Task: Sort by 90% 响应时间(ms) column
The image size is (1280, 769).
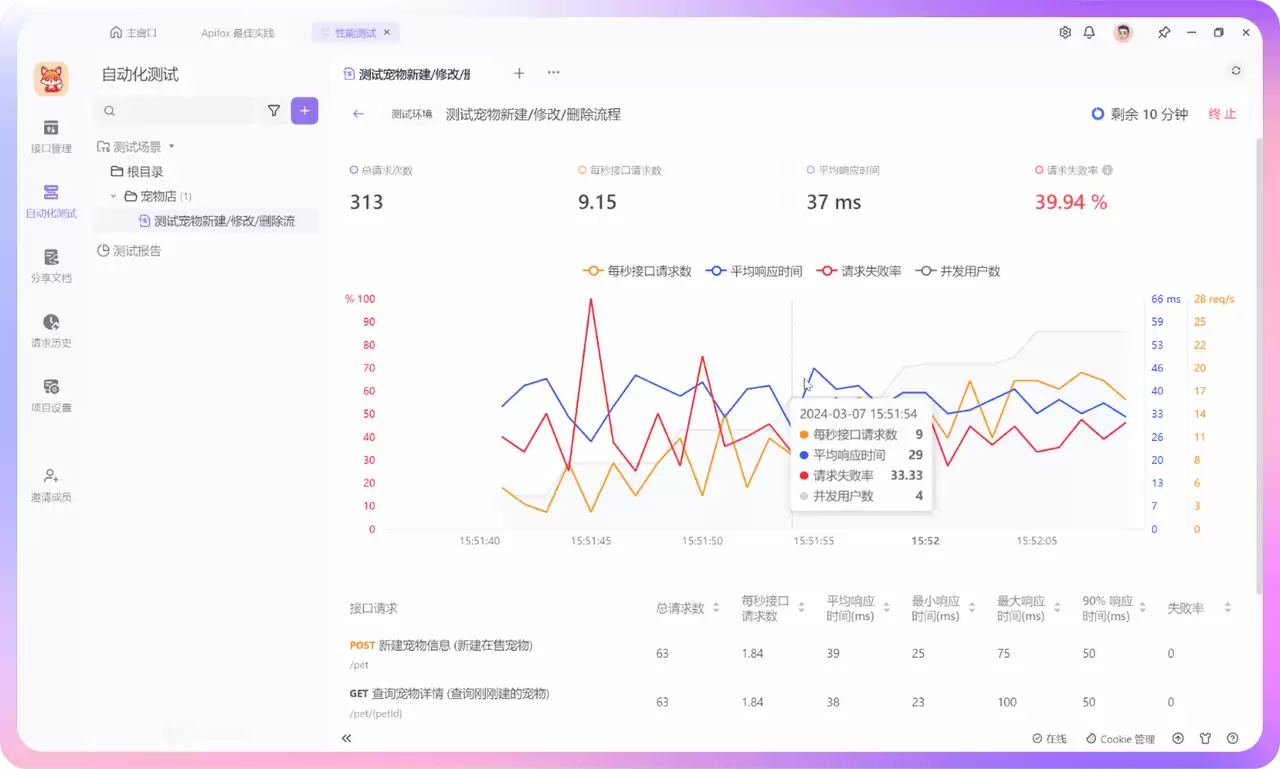Action: click(x=1142, y=608)
